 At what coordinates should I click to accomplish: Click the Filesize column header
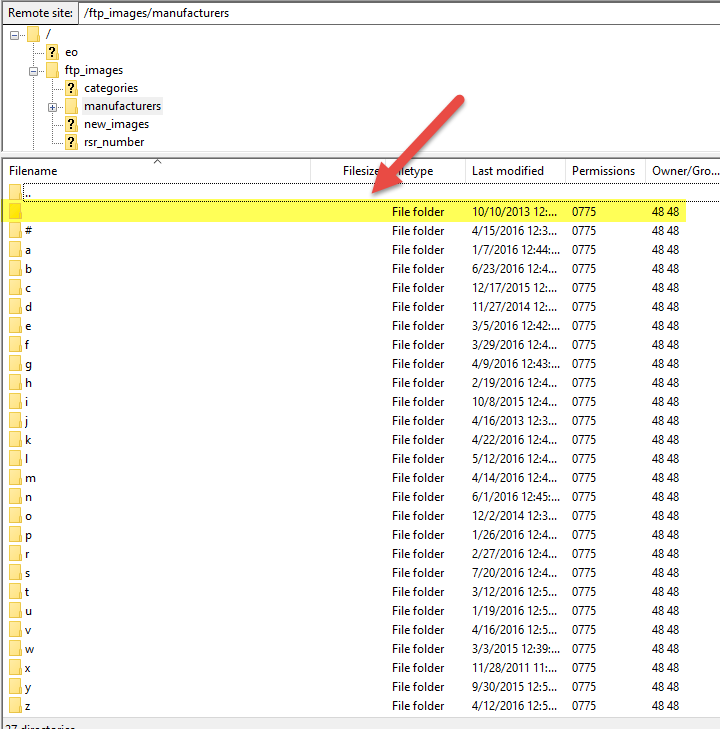(360, 171)
